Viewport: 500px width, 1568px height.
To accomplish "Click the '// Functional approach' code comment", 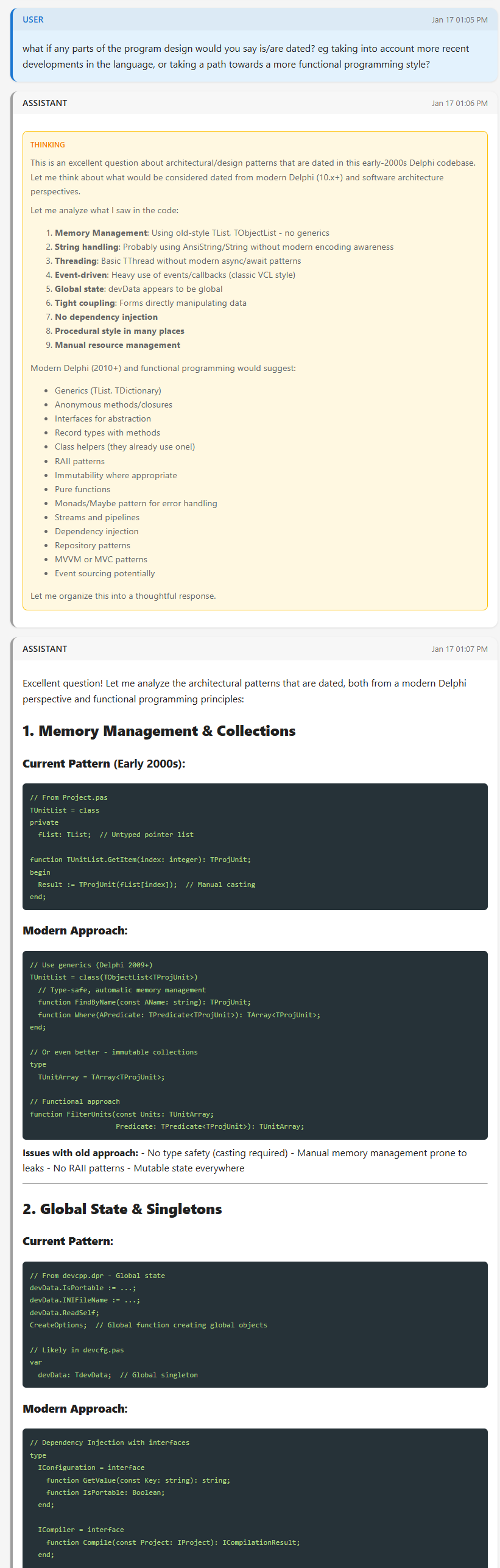I will click(75, 1101).
